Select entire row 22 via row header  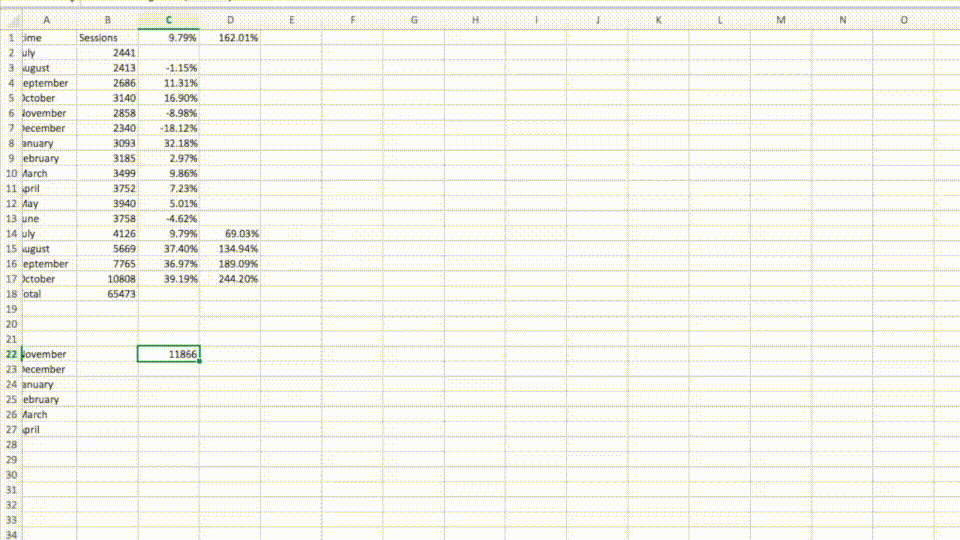tap(10, 354)
